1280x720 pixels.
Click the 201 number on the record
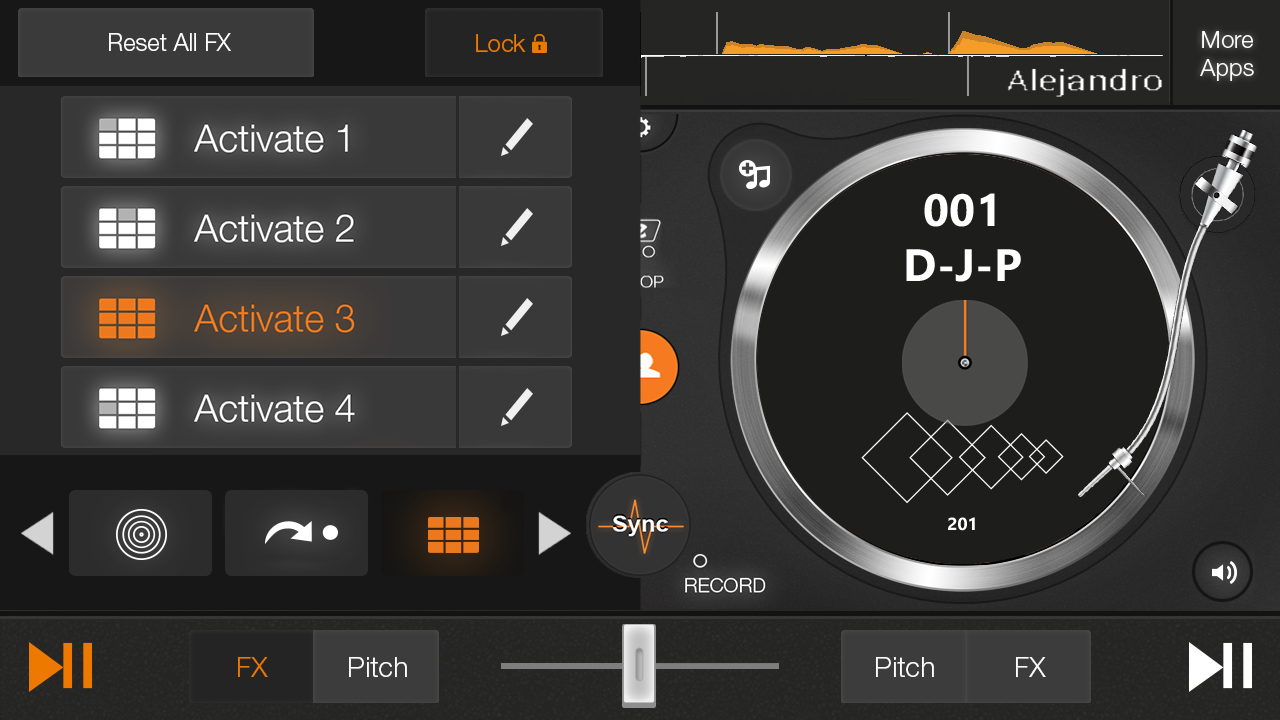(x=962, y=524)
